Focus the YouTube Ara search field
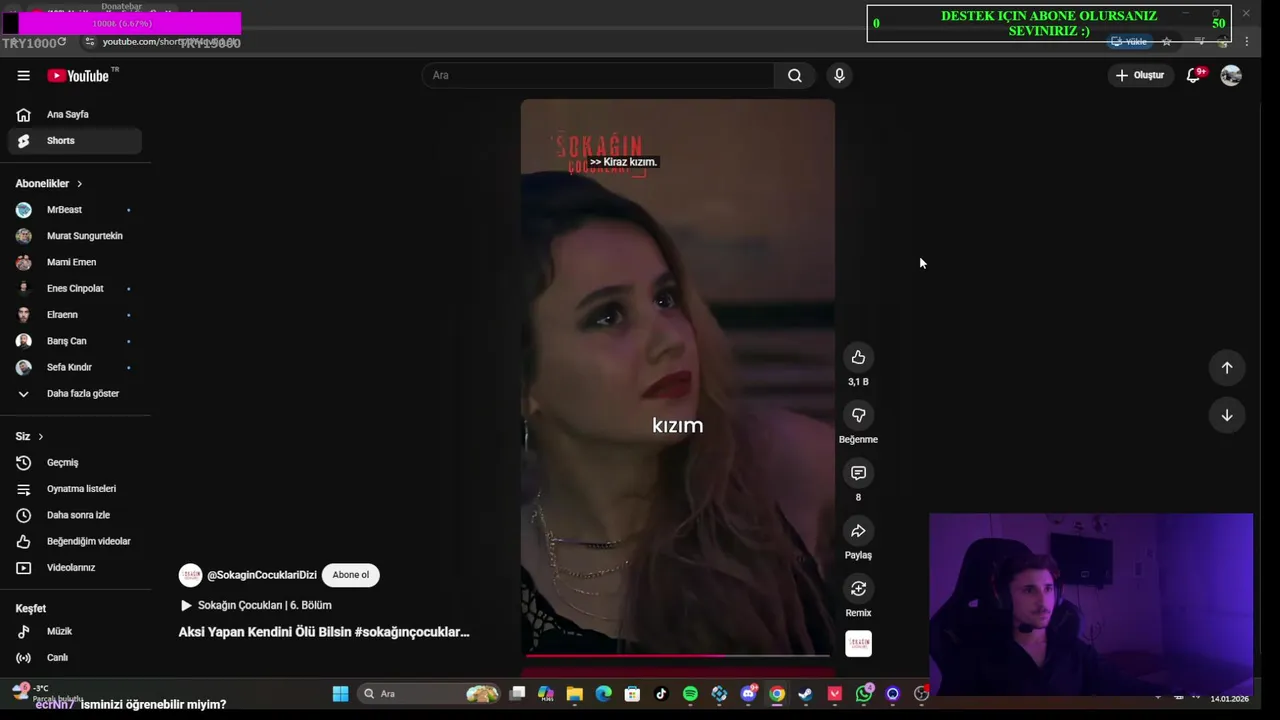Image resolution: width=1280 pixels, height=720 pixels. click(x=598, y=75)
